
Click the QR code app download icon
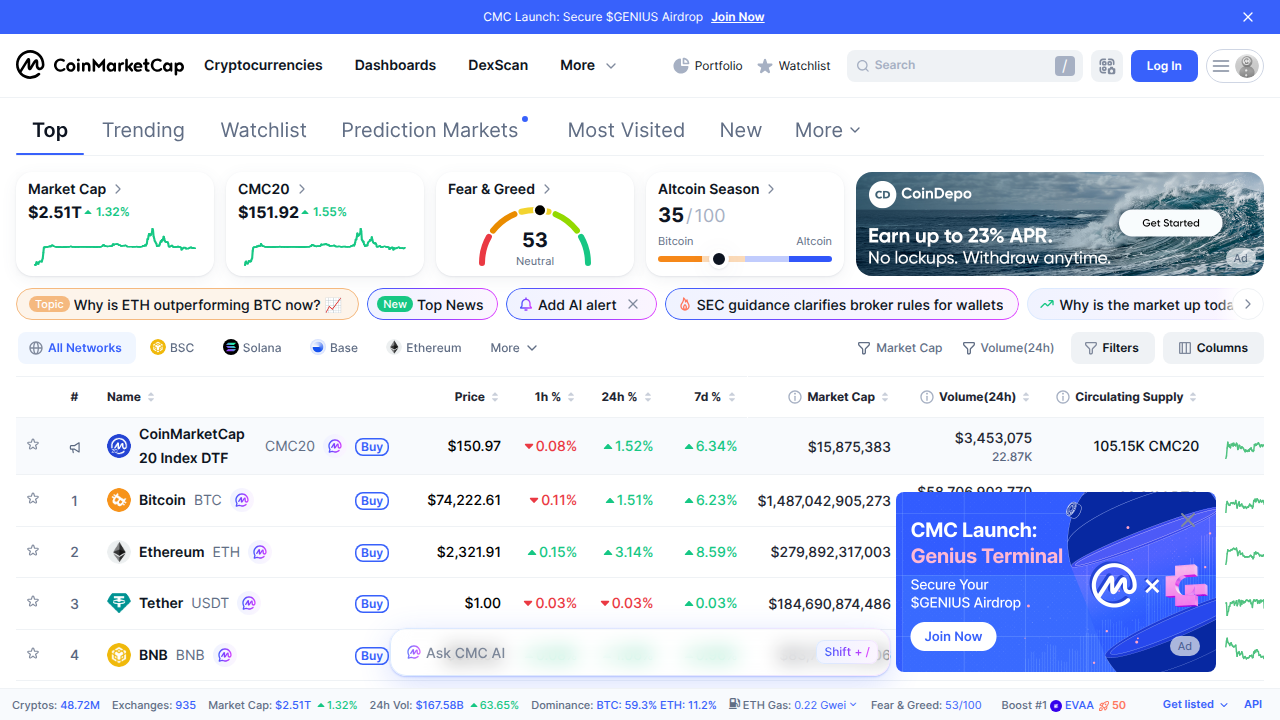1107,65
